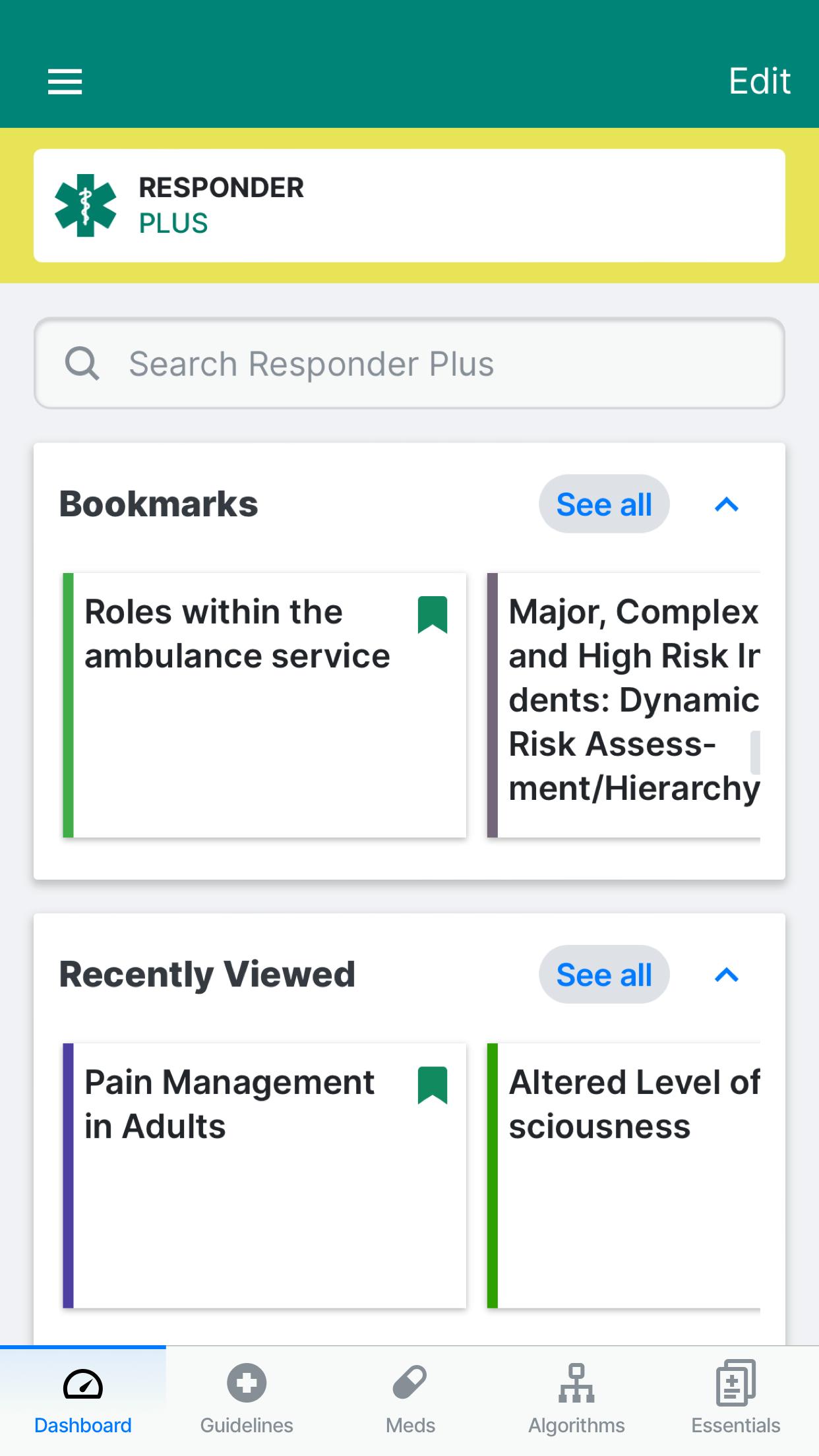
Task: Collapse the Bookmarks section chevron
Action: [727, 504]
